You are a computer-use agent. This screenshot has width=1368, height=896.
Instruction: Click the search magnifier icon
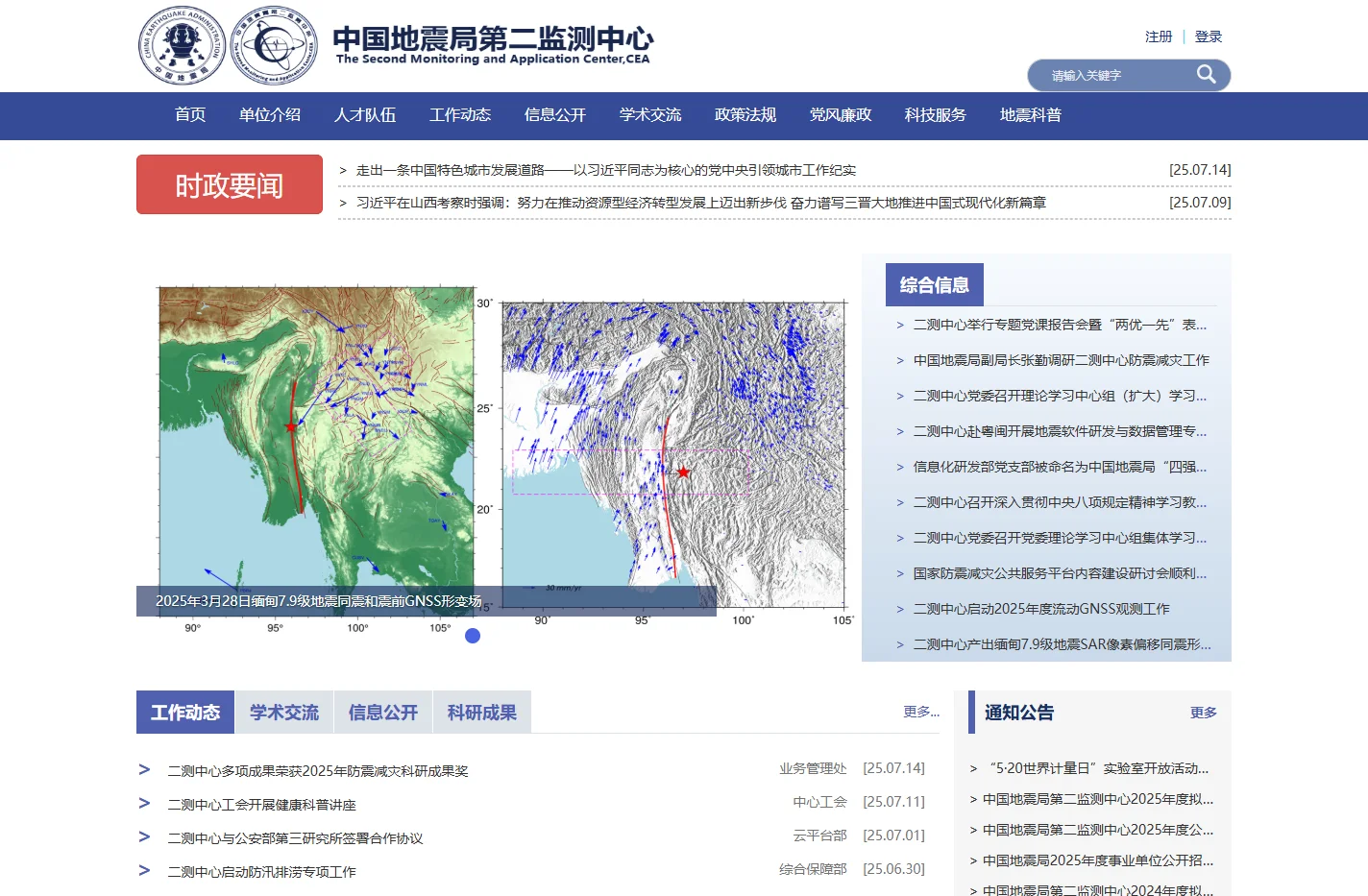pyautogui.click(x=1206, y=75)
